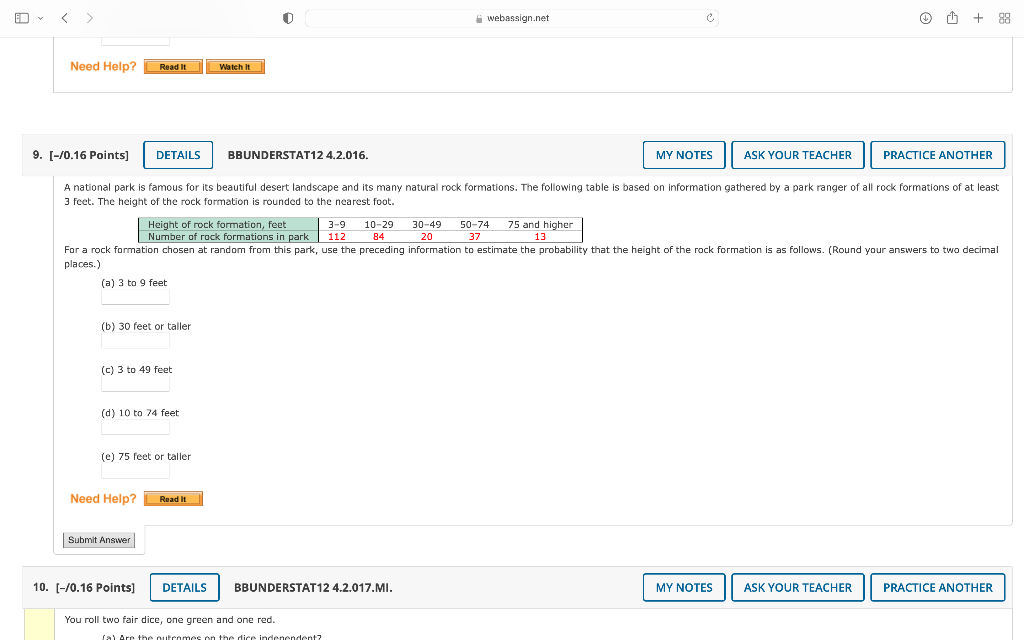1024x640 pixels.
Task: Click PRACTICE ANOTHER for question 10
Action: [937, 587]
